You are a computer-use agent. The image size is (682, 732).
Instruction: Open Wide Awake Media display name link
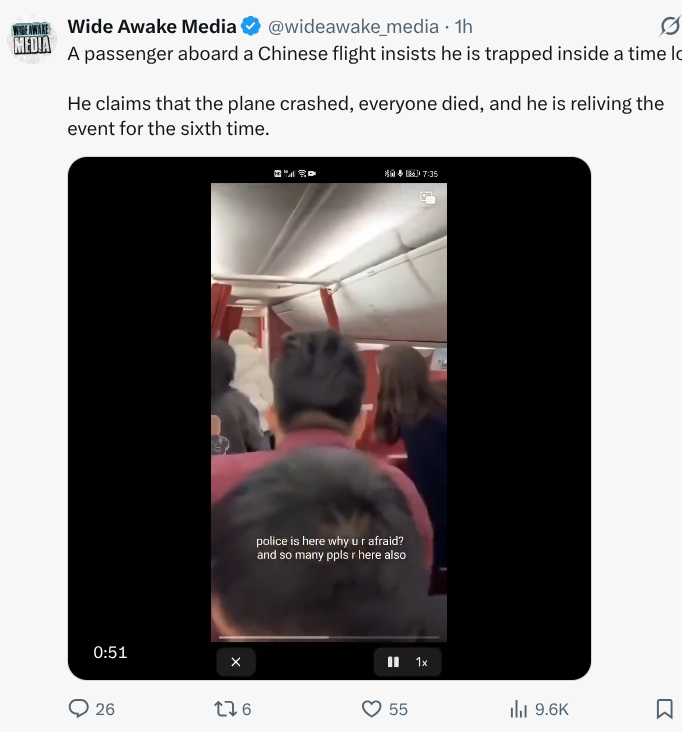[152, 27]
